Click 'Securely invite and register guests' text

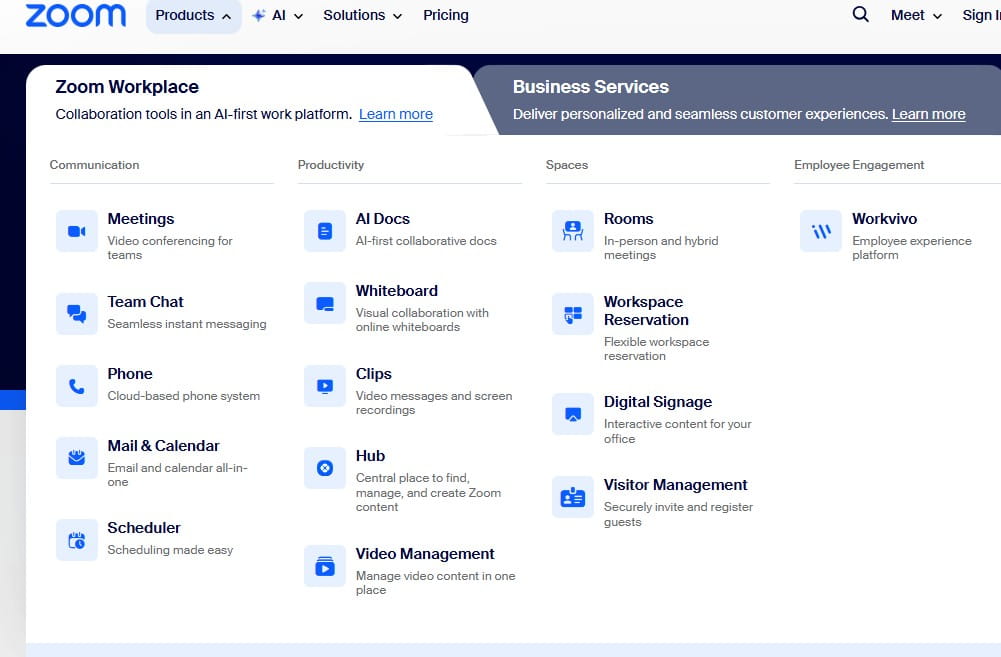[678, 514]
